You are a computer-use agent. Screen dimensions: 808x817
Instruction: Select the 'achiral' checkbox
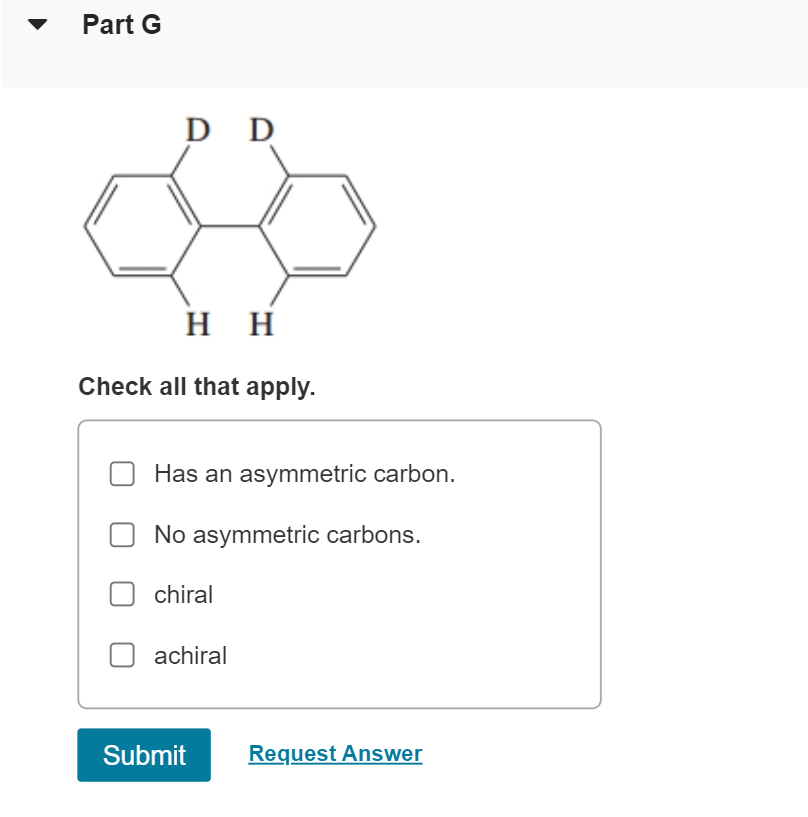pos(122,656)
